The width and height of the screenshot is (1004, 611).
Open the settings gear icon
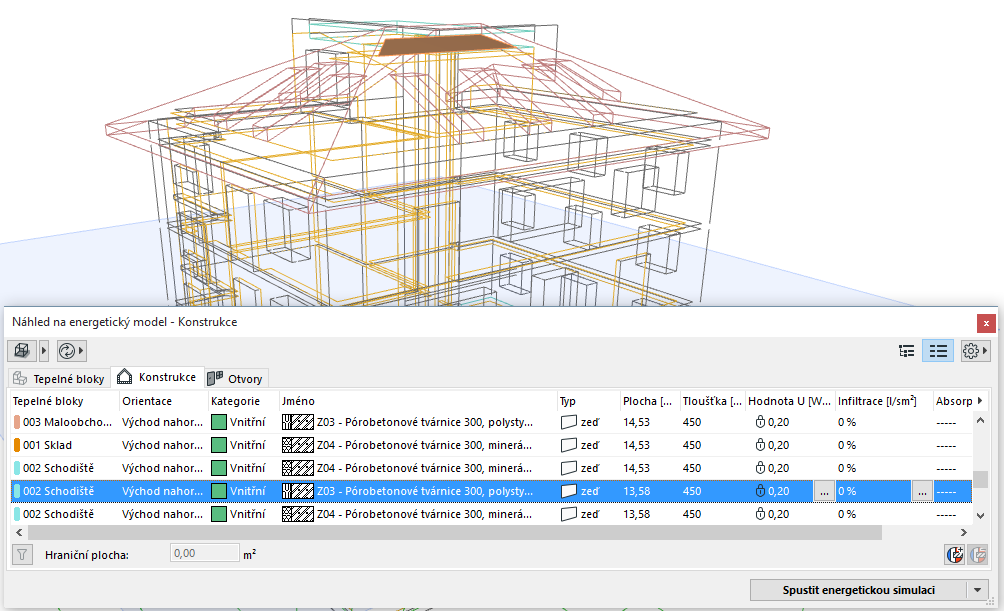pos(969,351)
